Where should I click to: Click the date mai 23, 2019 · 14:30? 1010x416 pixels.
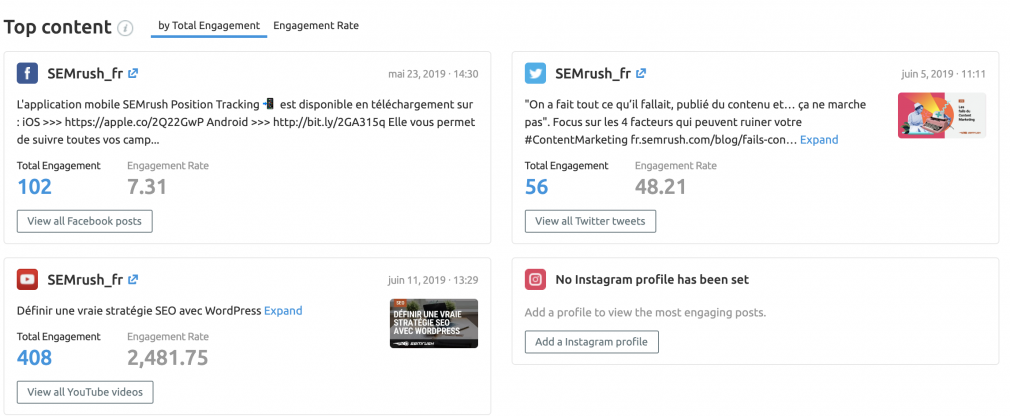click(433, 74)
